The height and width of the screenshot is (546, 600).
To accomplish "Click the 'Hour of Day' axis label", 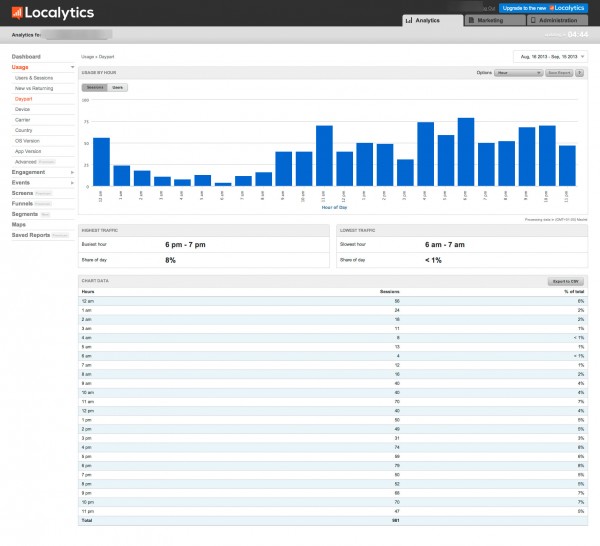I will pyautogui.click(x=334, y=208).
